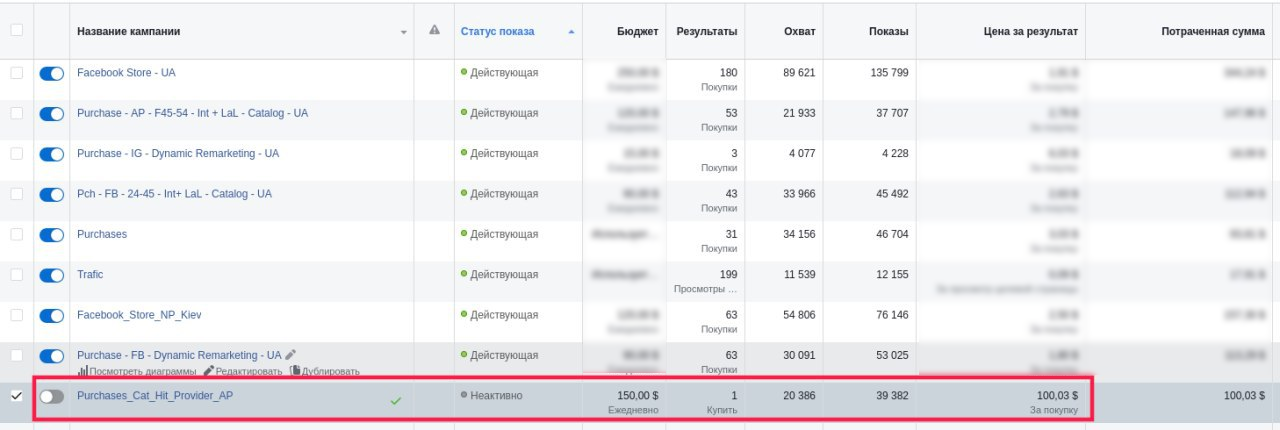
Task: Click green status dot for Facebook Store - UA
Action: tap(464, 73)
